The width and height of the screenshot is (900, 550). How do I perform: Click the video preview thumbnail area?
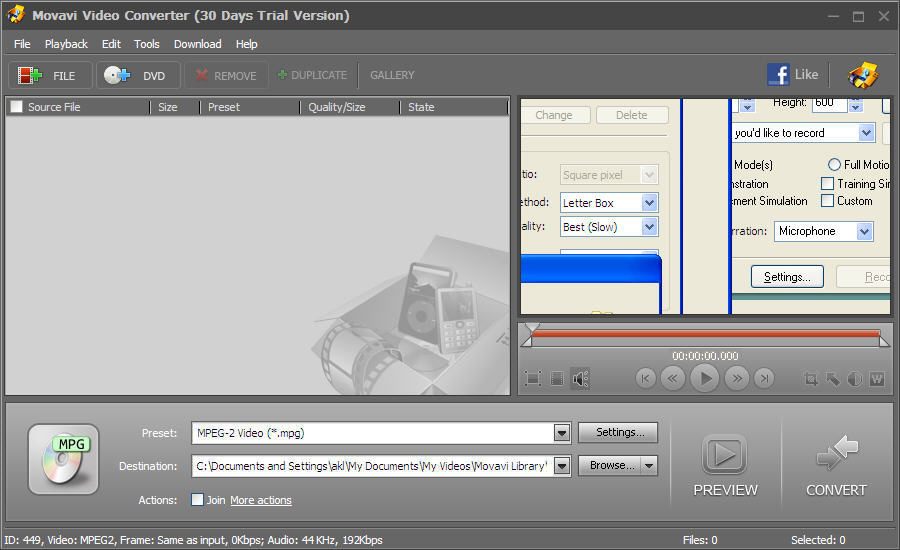(705, 206)
